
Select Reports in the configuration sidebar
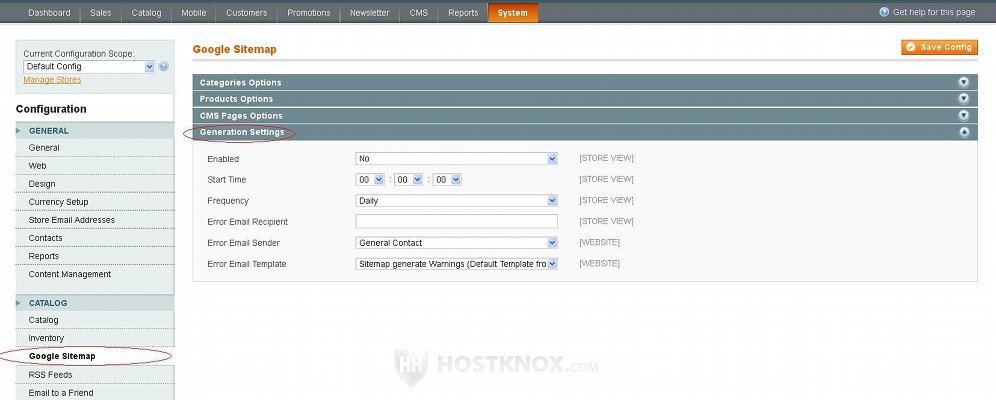coord(95,257)
